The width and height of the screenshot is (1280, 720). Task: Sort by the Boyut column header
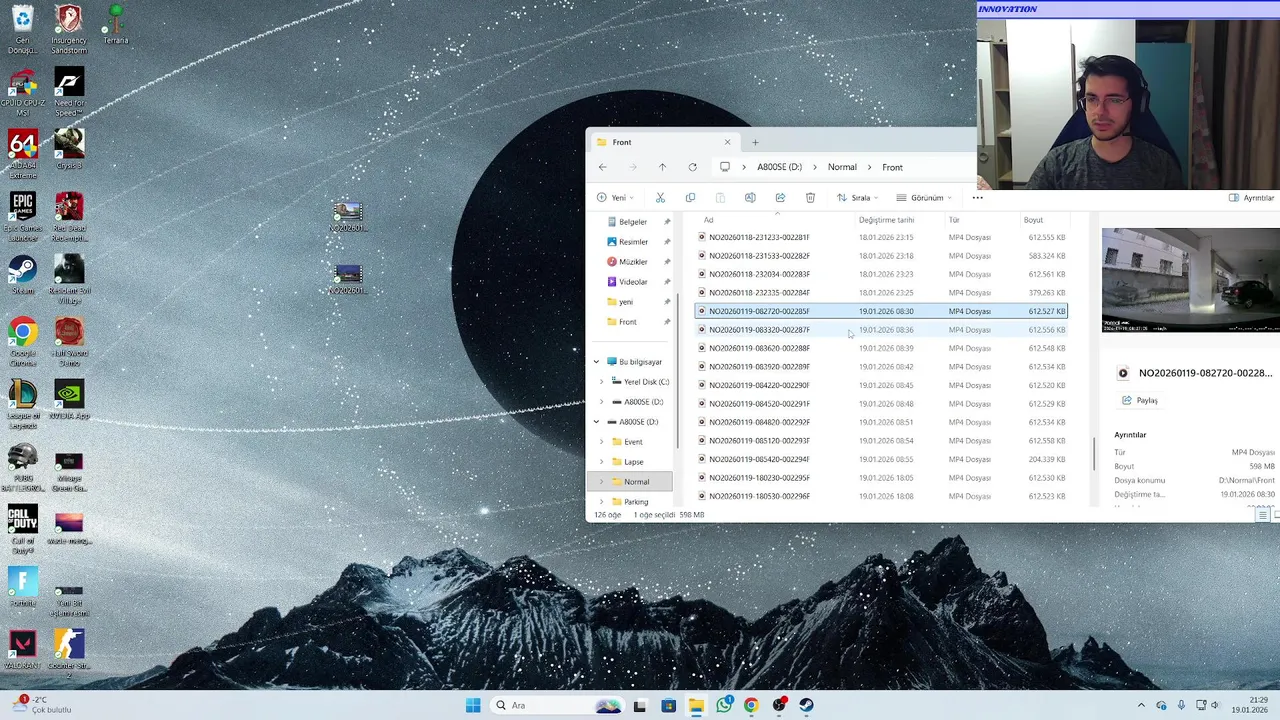click(1033, 220)
